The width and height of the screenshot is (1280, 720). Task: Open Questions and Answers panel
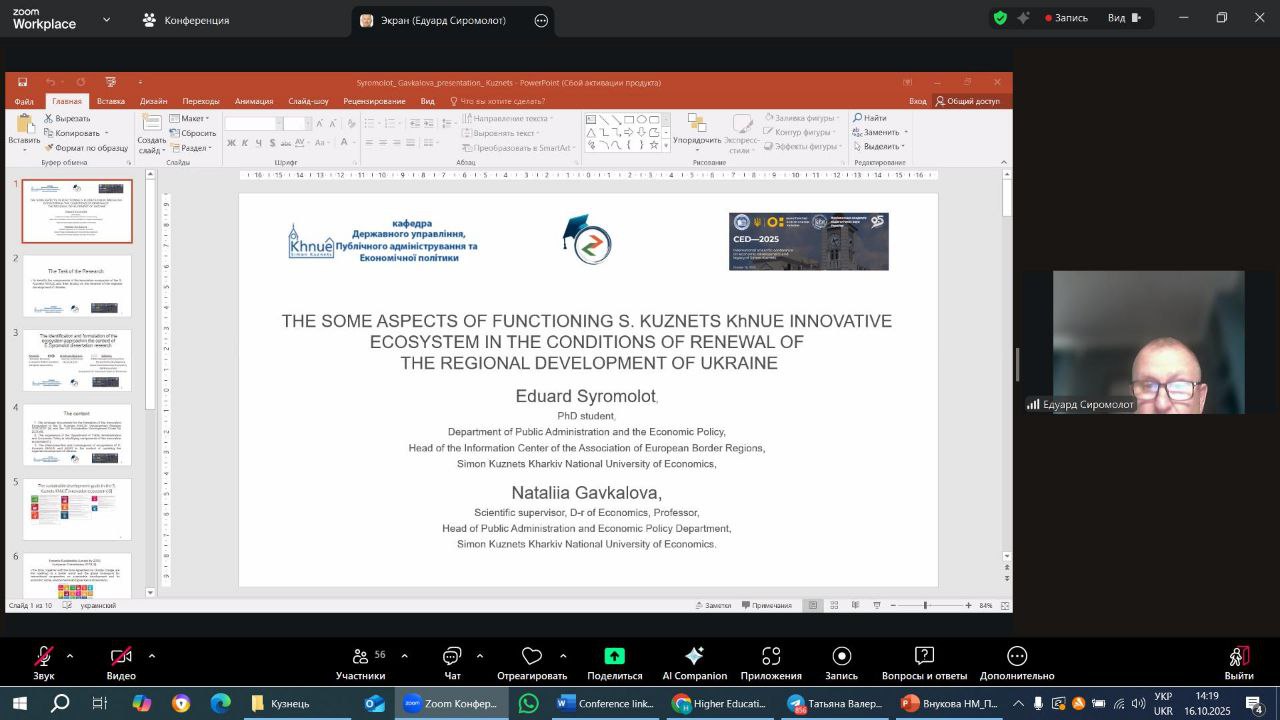coord(924,664)
